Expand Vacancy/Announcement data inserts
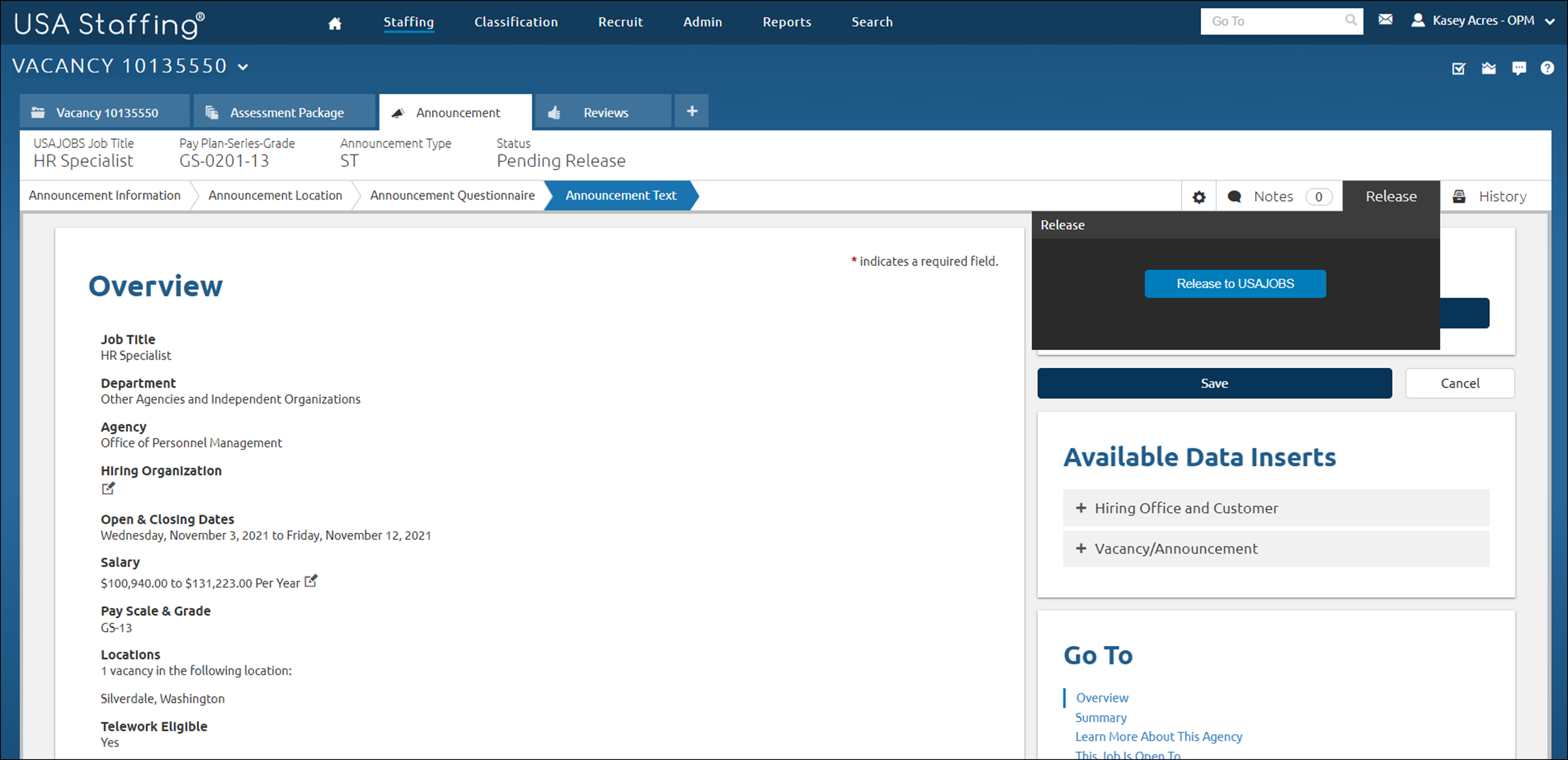 tap(1276, 549)
